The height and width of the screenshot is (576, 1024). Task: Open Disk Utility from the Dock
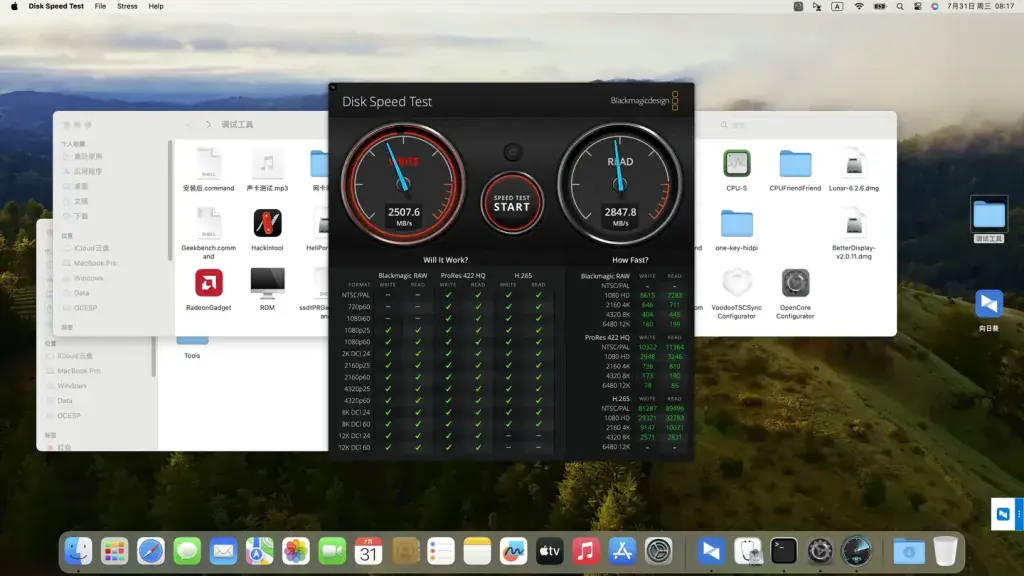[x=748, y=551]
